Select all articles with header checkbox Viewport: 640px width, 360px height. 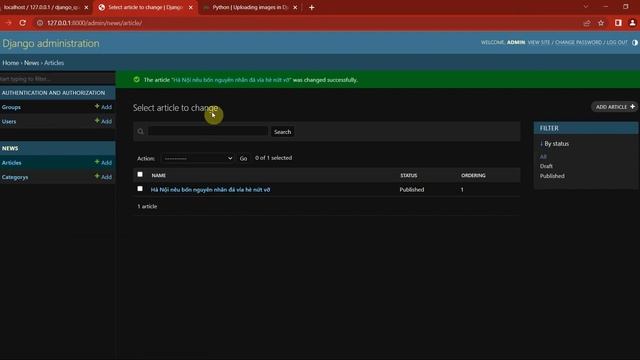[x=140, y=174]
